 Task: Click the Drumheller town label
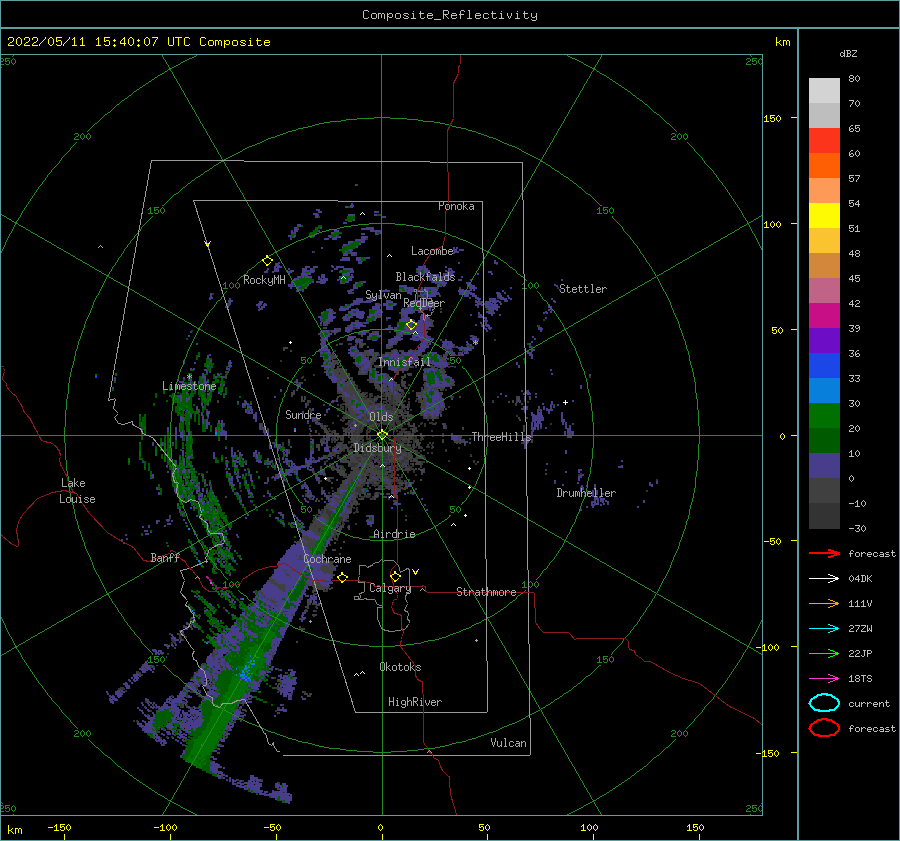click(586, 493)
